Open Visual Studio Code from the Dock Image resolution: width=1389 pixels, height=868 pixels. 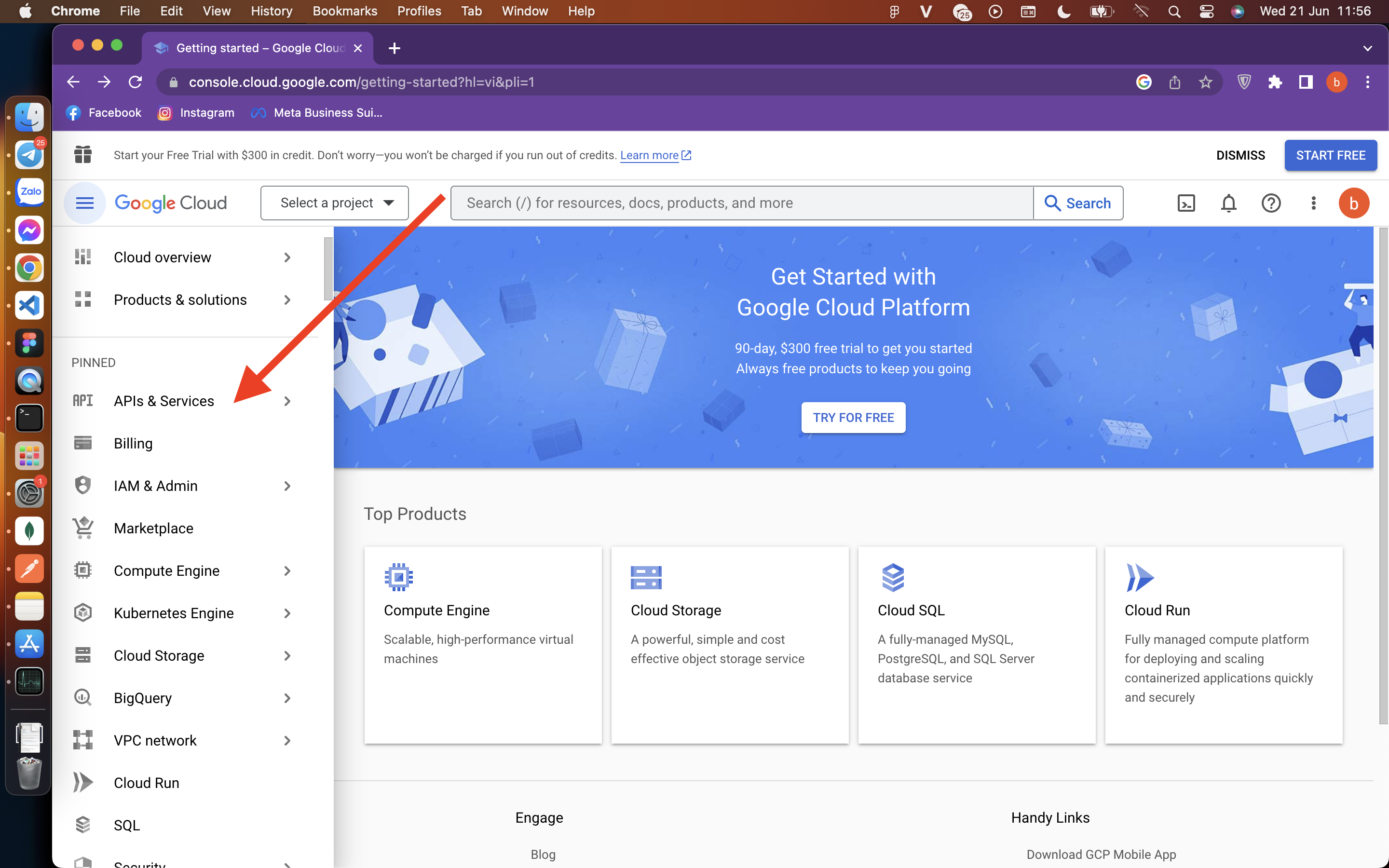pos(29,305)
